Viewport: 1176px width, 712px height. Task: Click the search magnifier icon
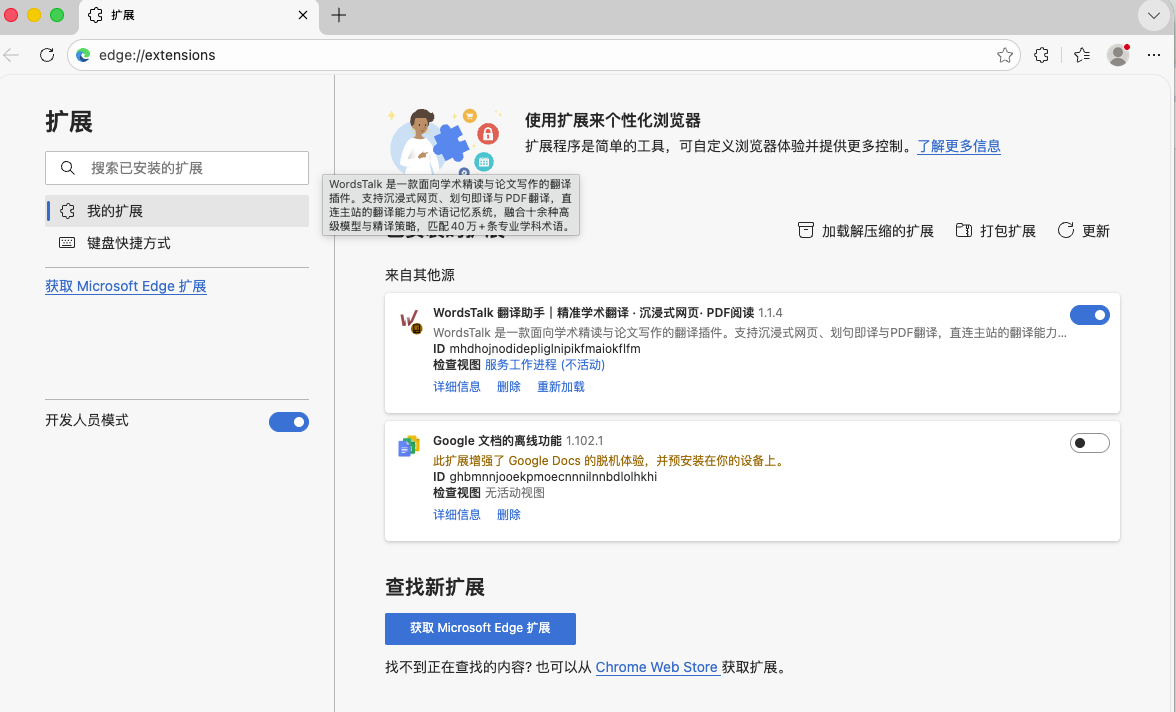pyautogui.click(x=68, y=168)
